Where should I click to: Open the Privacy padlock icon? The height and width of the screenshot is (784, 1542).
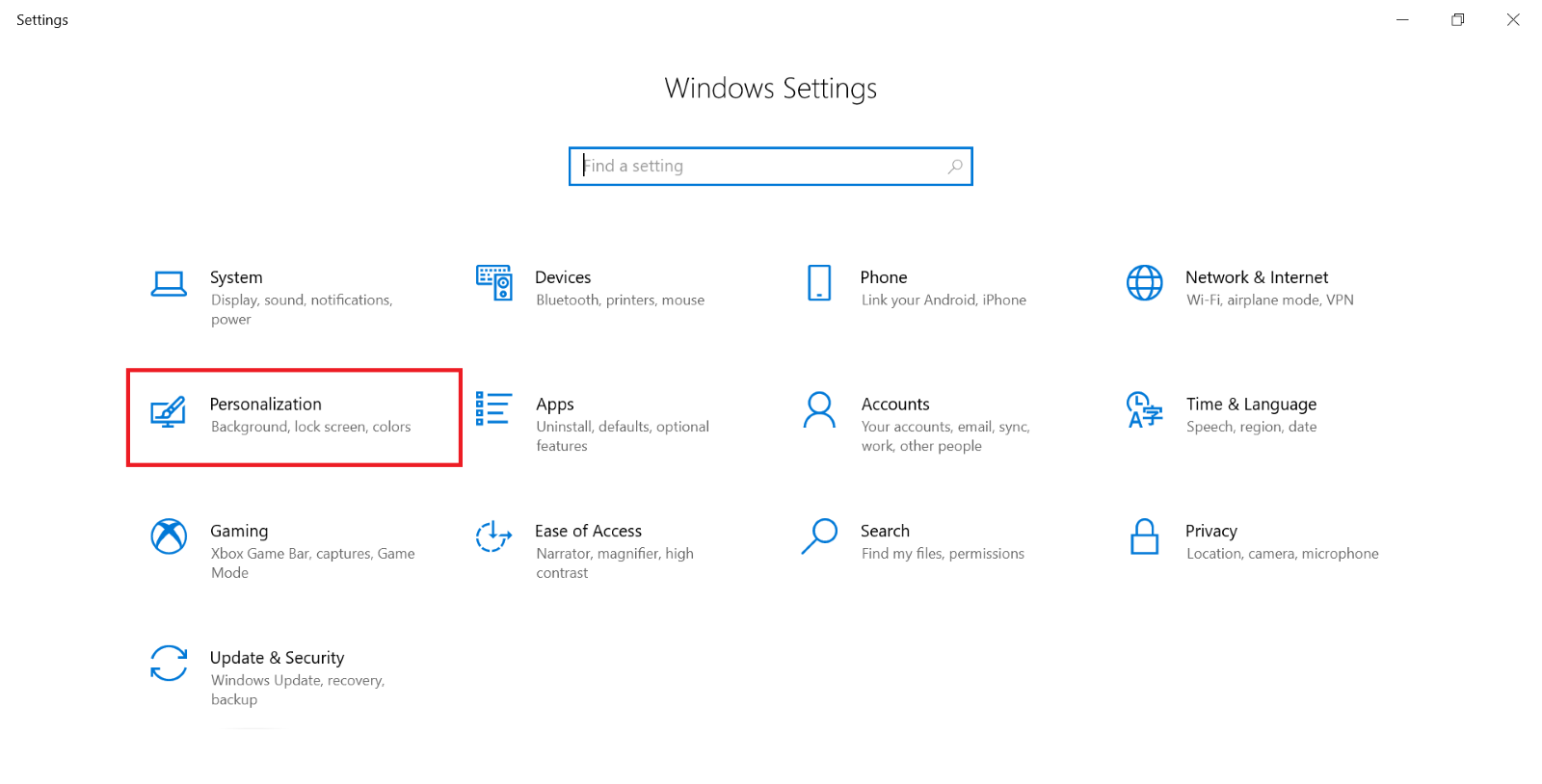tap(1145, 536)
